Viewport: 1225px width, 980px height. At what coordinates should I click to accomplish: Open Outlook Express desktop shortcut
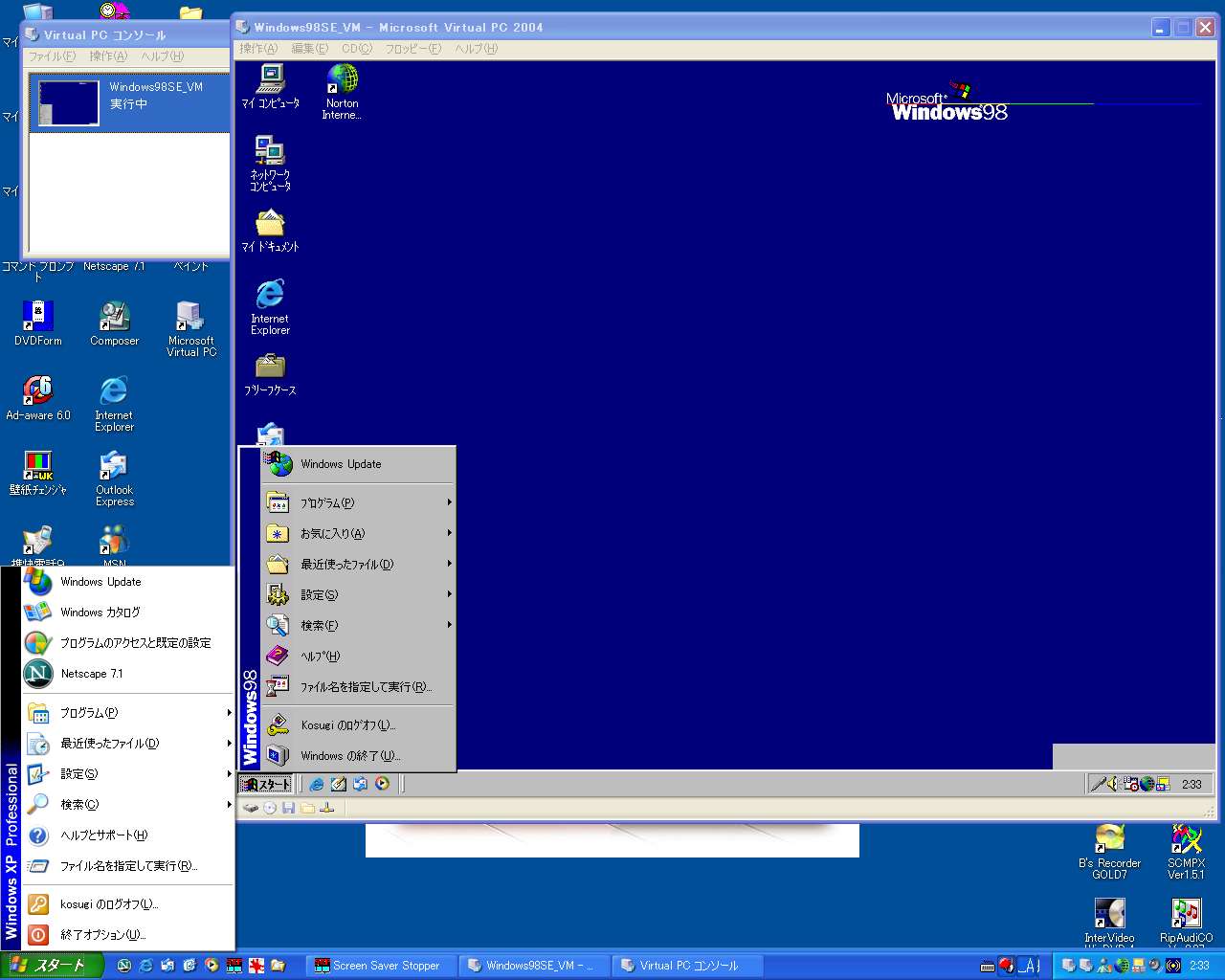[x=114, y=479]
